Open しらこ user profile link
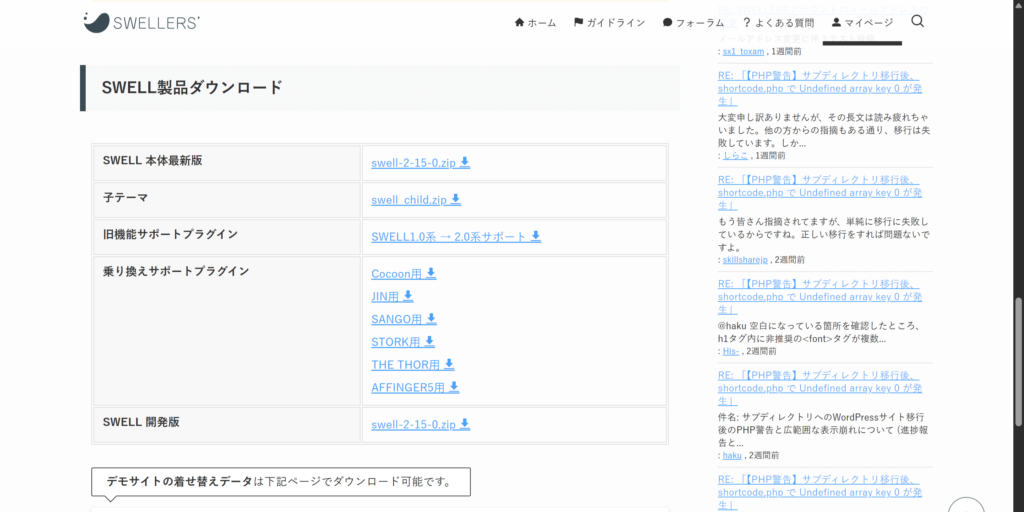This screenshot has width=1024, height=512. coord(735,155)
